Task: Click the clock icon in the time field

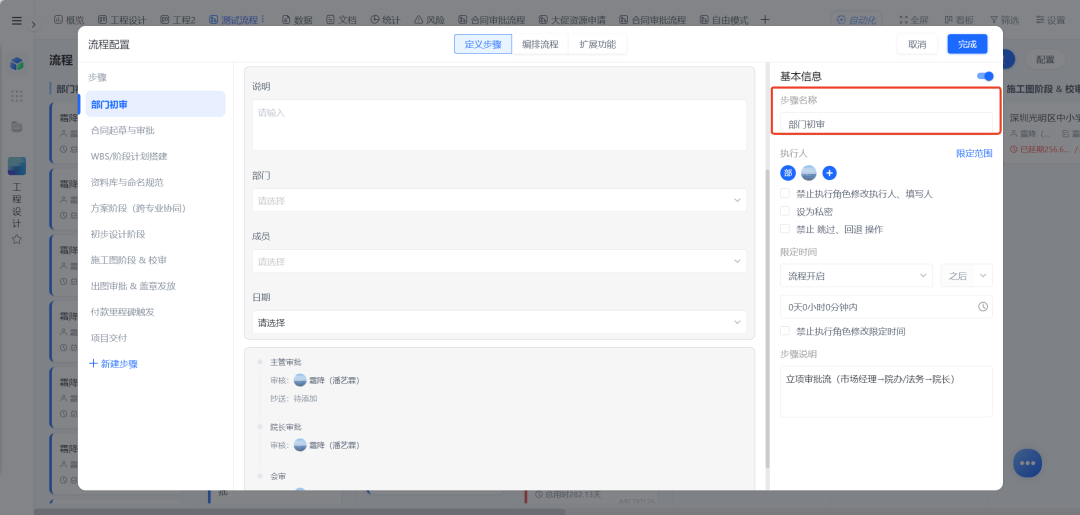Action: 983,306
